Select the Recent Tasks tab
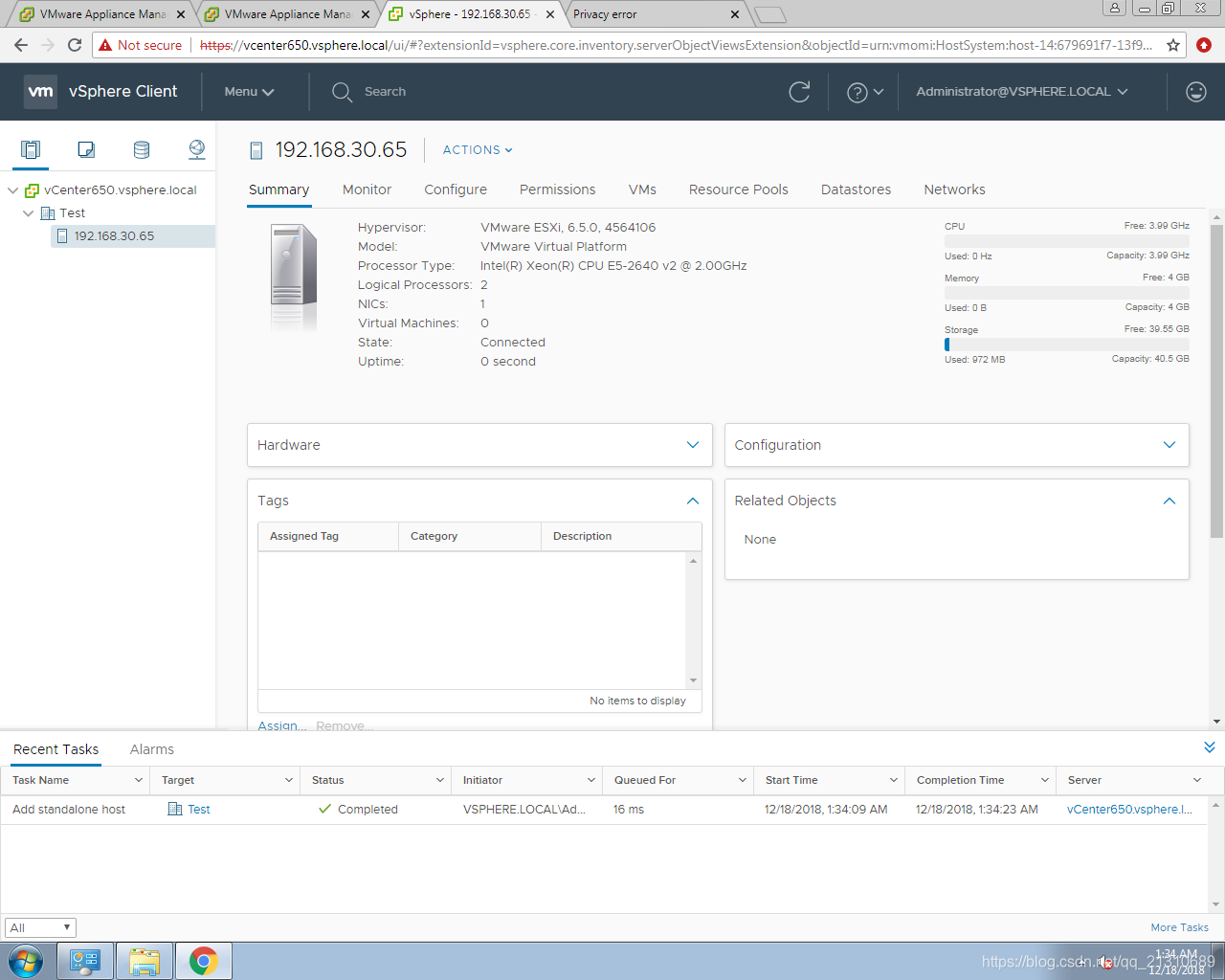 pos(56,749)
